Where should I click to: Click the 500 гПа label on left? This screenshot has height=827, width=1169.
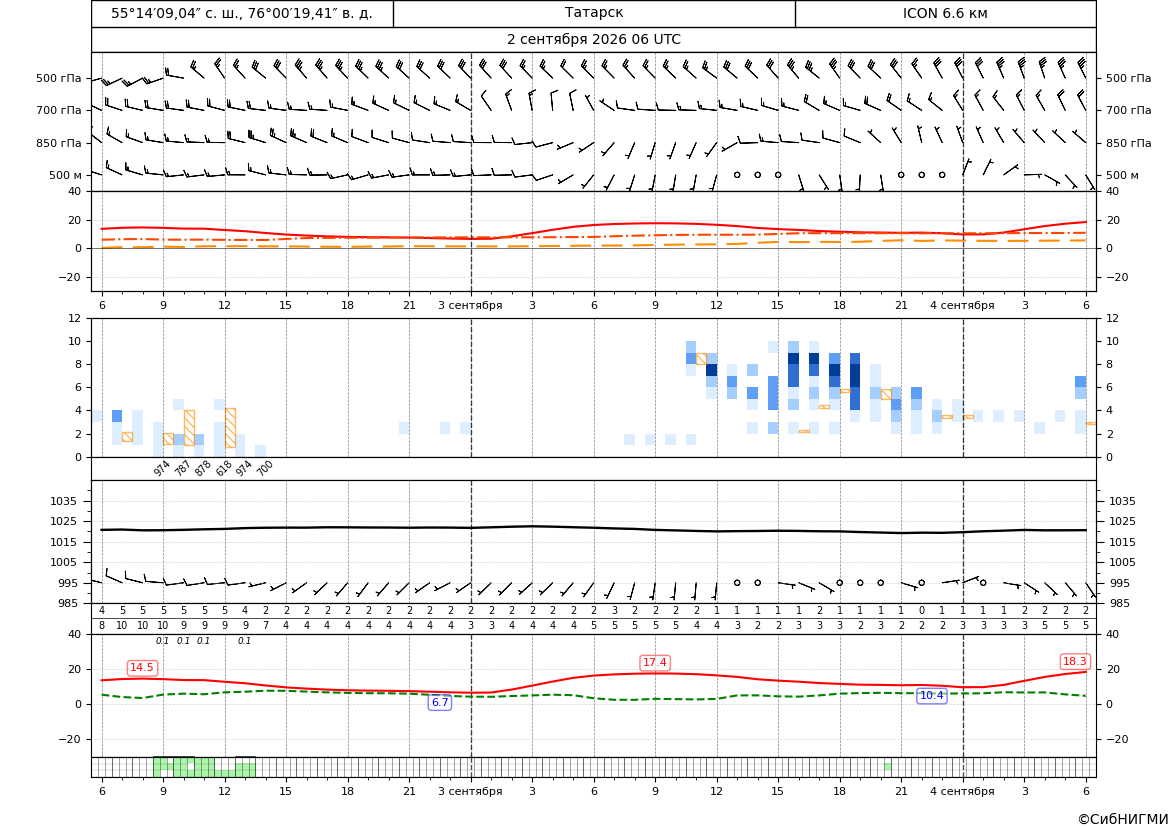tap(59, 78)
